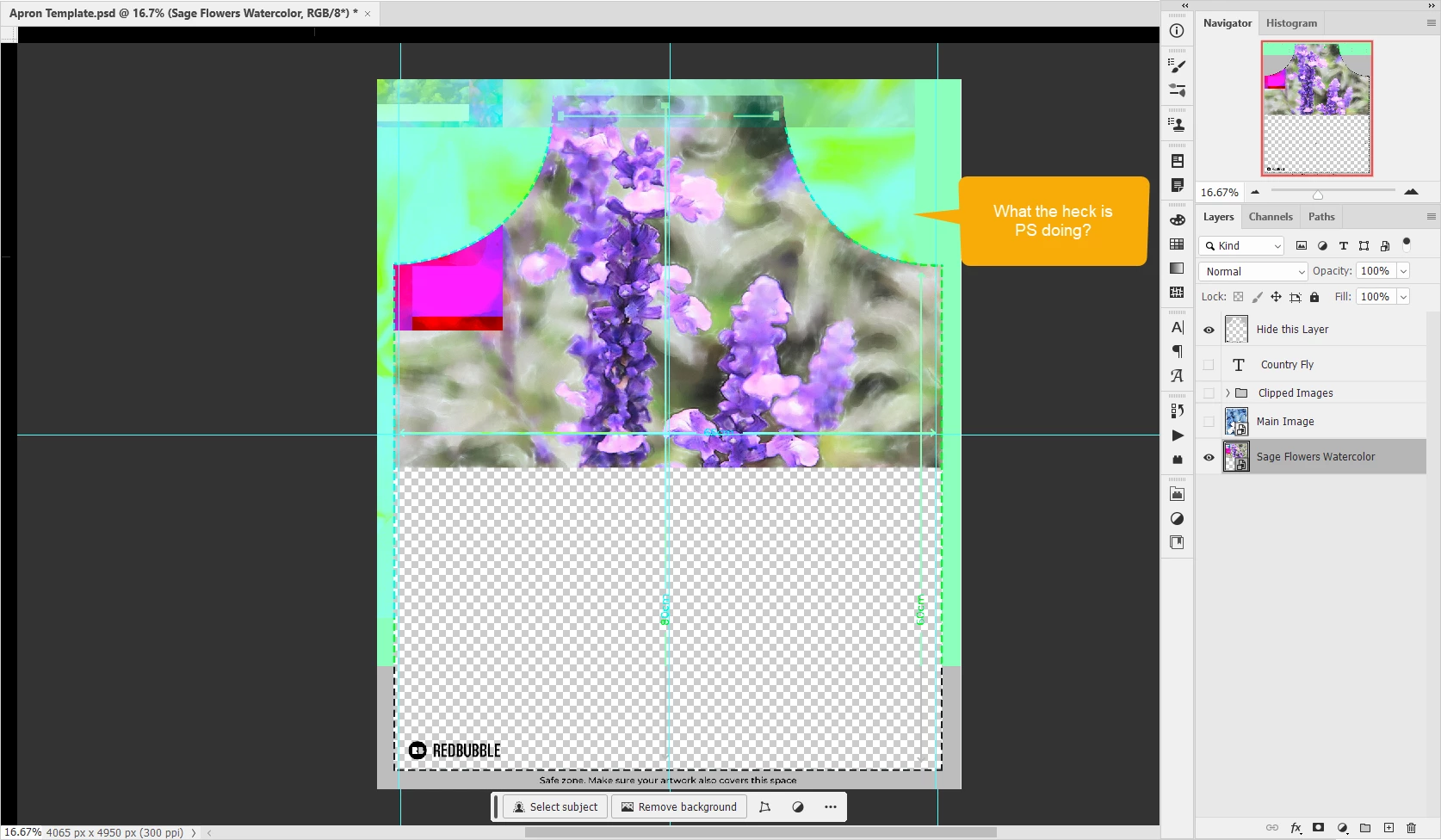This screenshot has width=1441, height=840.
Task: Click the transform icon in contextual task bar
Action: pos(764,807)
